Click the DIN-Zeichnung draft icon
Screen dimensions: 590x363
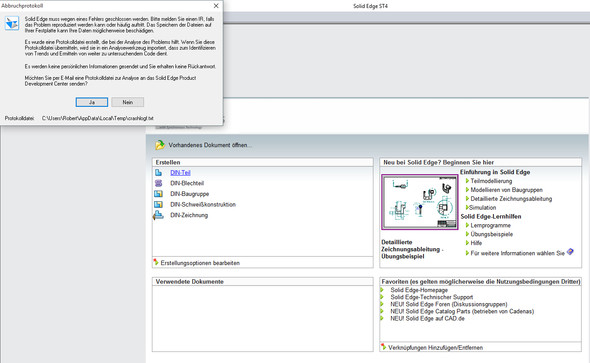(x=158, y=215)
